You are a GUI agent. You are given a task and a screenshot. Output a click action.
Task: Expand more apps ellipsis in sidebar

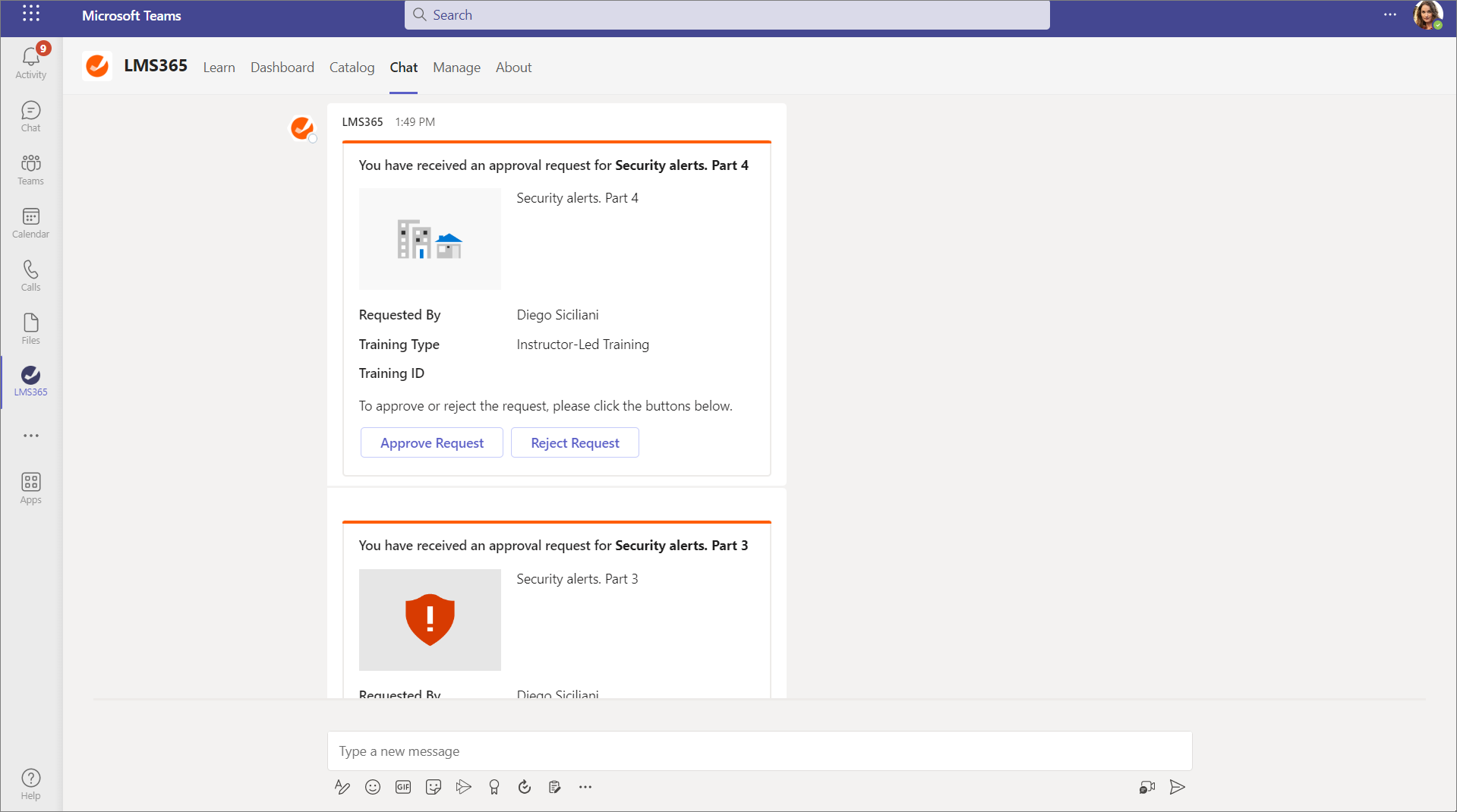(30, 436)
